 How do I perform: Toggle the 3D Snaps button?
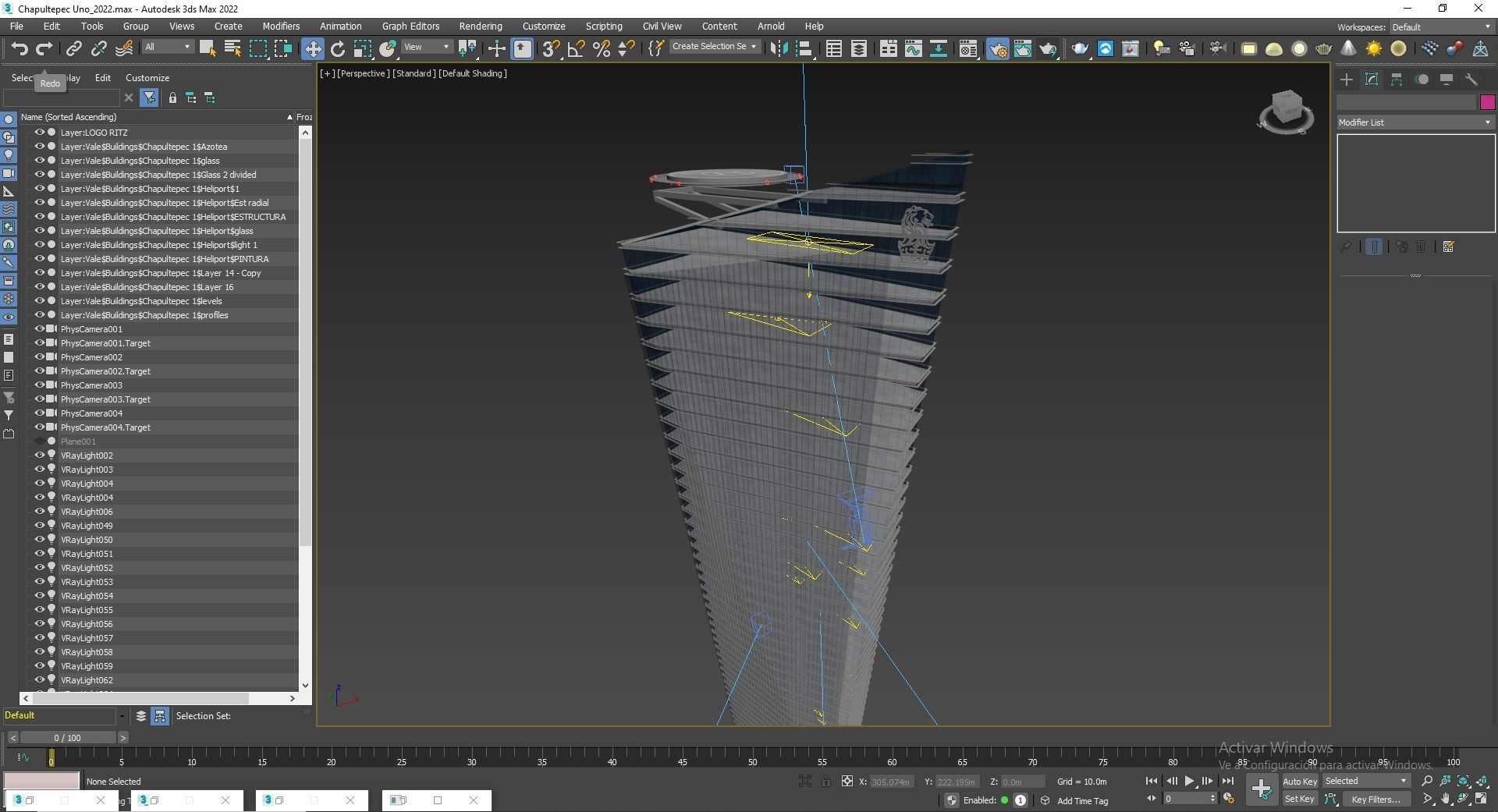pos(550,48)
